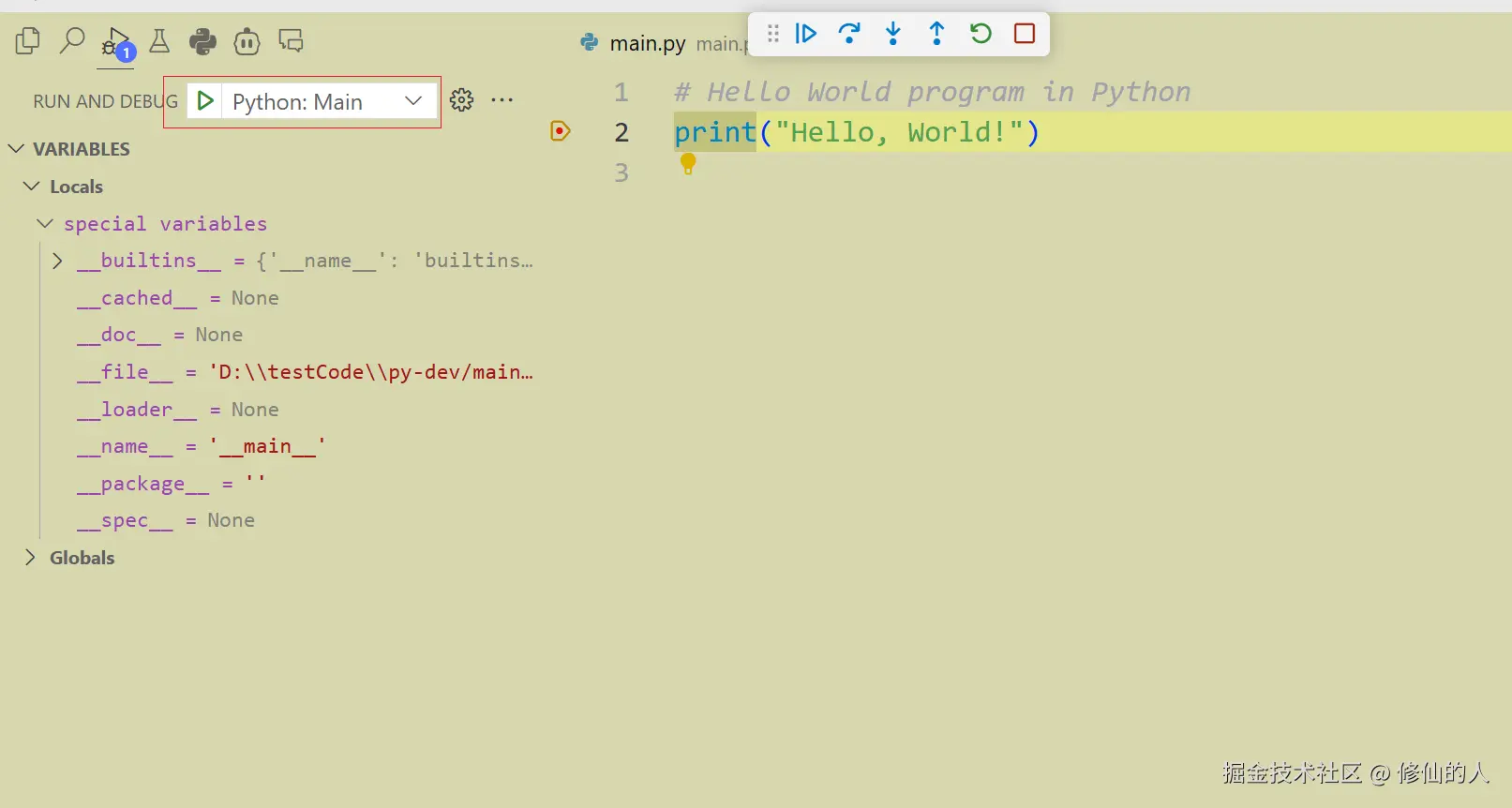Click line number 3 in gutter
1512x808 pixels.
(621, 172)
